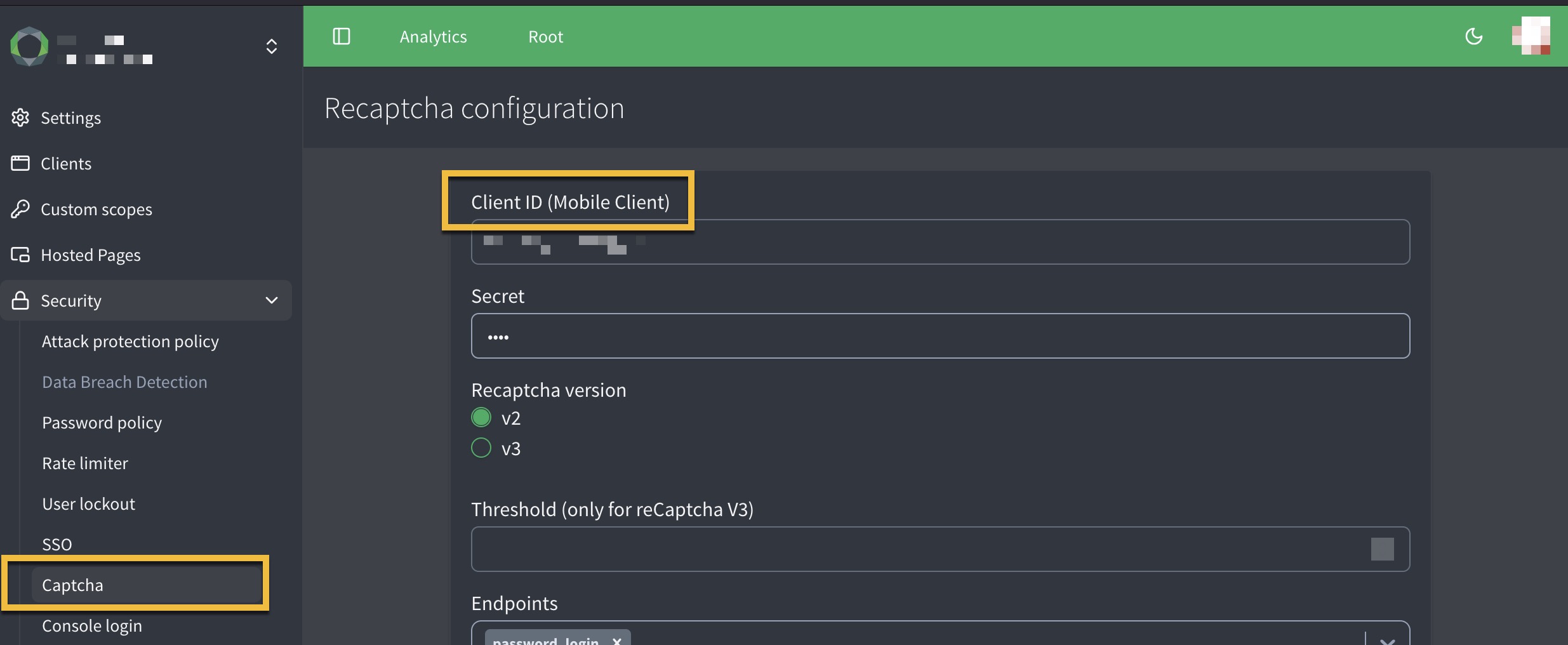Select Recaptcha version v2
Viewport: 1568px width, 645px height.
481,417
